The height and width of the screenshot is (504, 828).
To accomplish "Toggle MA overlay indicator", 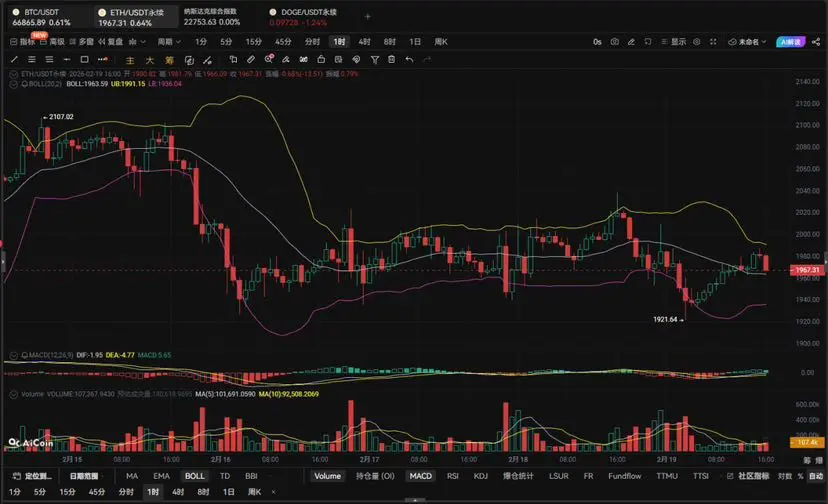I will pyautogui.click(x=132, y=476).
